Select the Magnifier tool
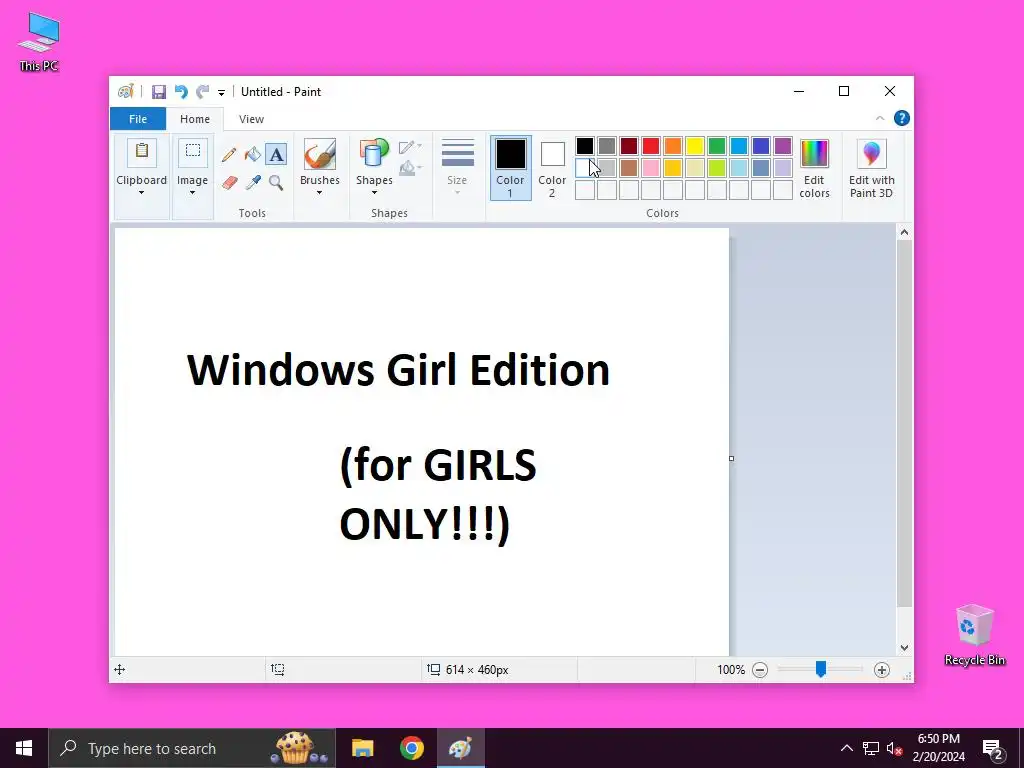 coord(276,182)
